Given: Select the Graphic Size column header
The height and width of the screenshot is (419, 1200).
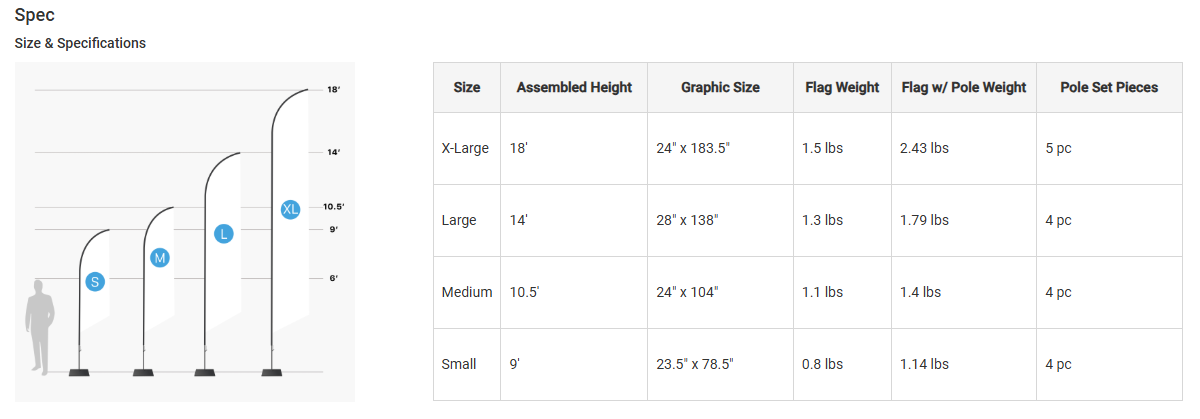Looking at the screenshot, I should click(x=720, y=88).
